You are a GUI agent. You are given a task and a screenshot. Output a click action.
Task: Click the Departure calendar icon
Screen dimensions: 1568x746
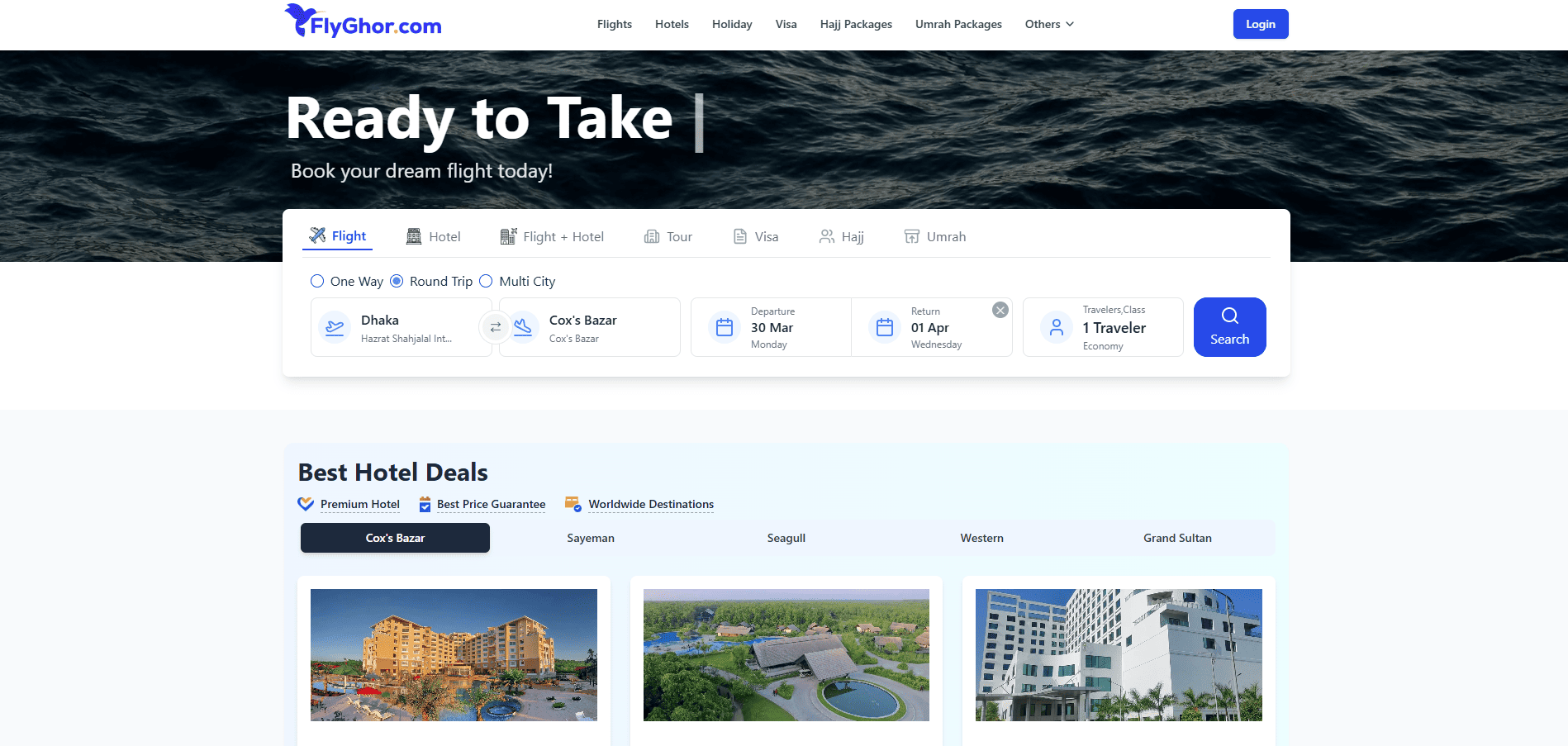(725, 327)
